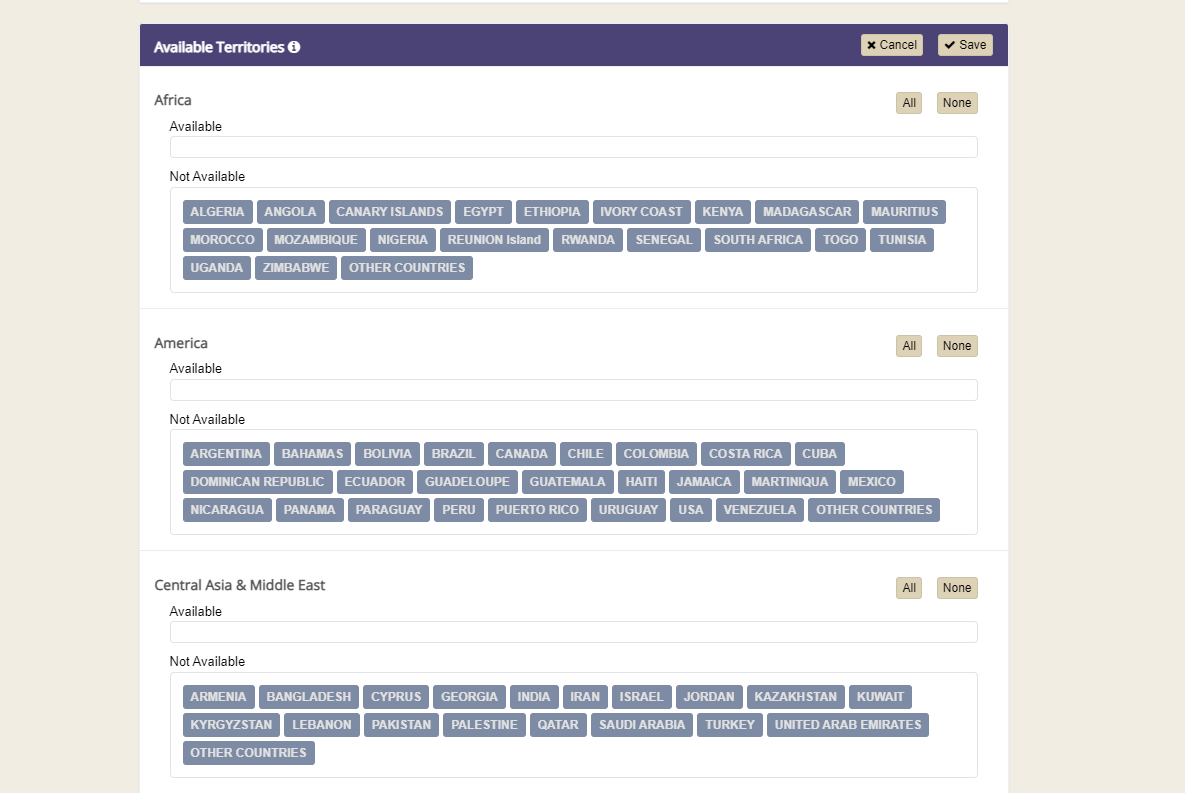Select the UNITED ARAB EMIRATES tag
The height and width of the screenshot is (793, 1185).
click(x=847, y=725)
